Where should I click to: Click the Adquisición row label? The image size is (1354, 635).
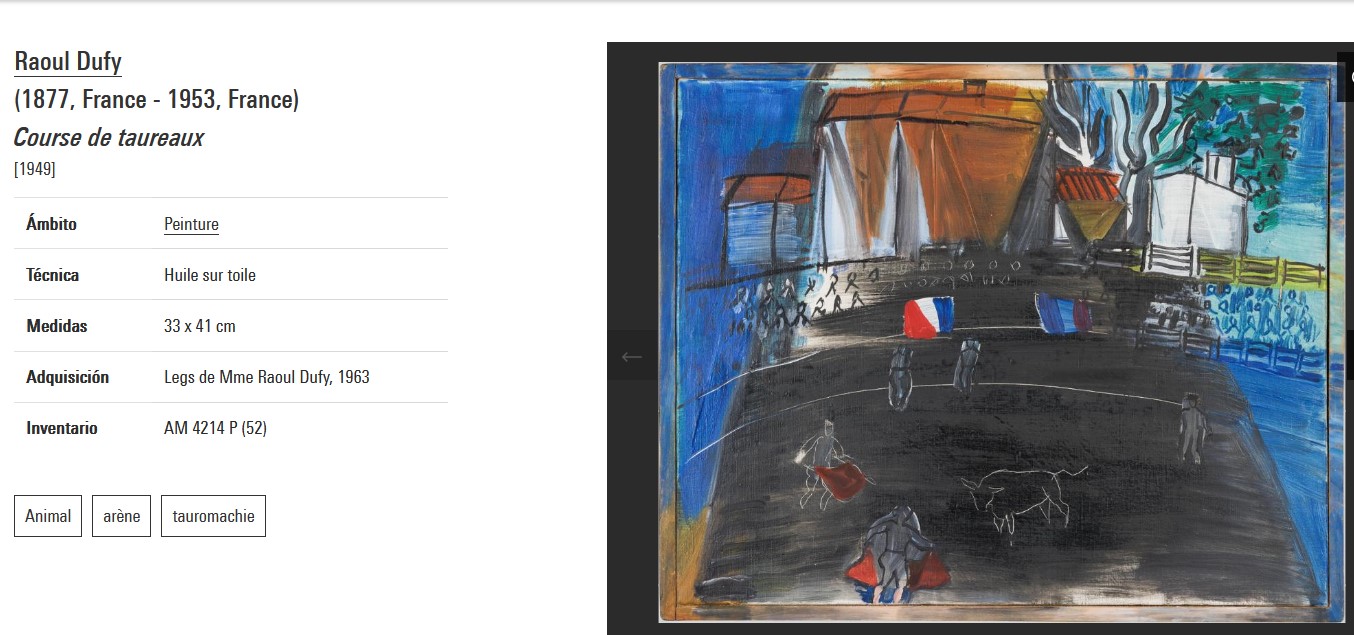point(67,377)
